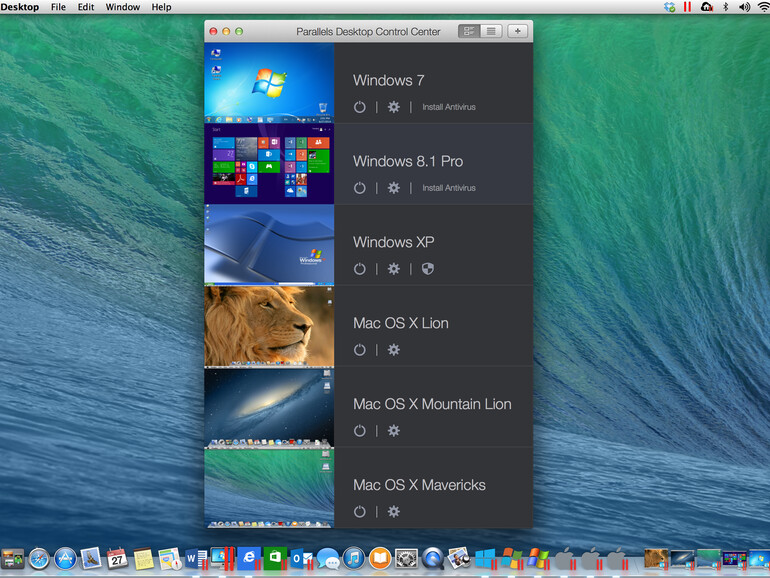Image resolution: width=770 pixels, height=578 pixels.
Task: Click the security shield icon for Windows XP
Action: click(428, 269)
